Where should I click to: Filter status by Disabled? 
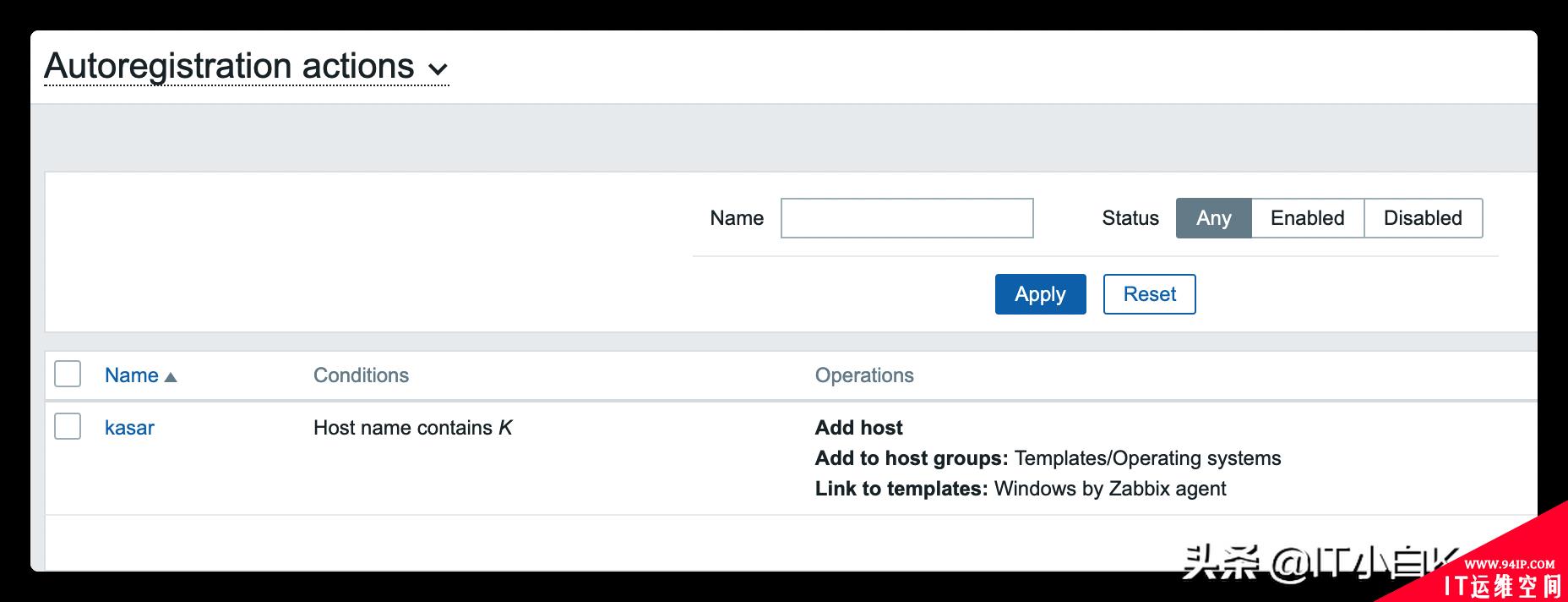(1423, 218)
